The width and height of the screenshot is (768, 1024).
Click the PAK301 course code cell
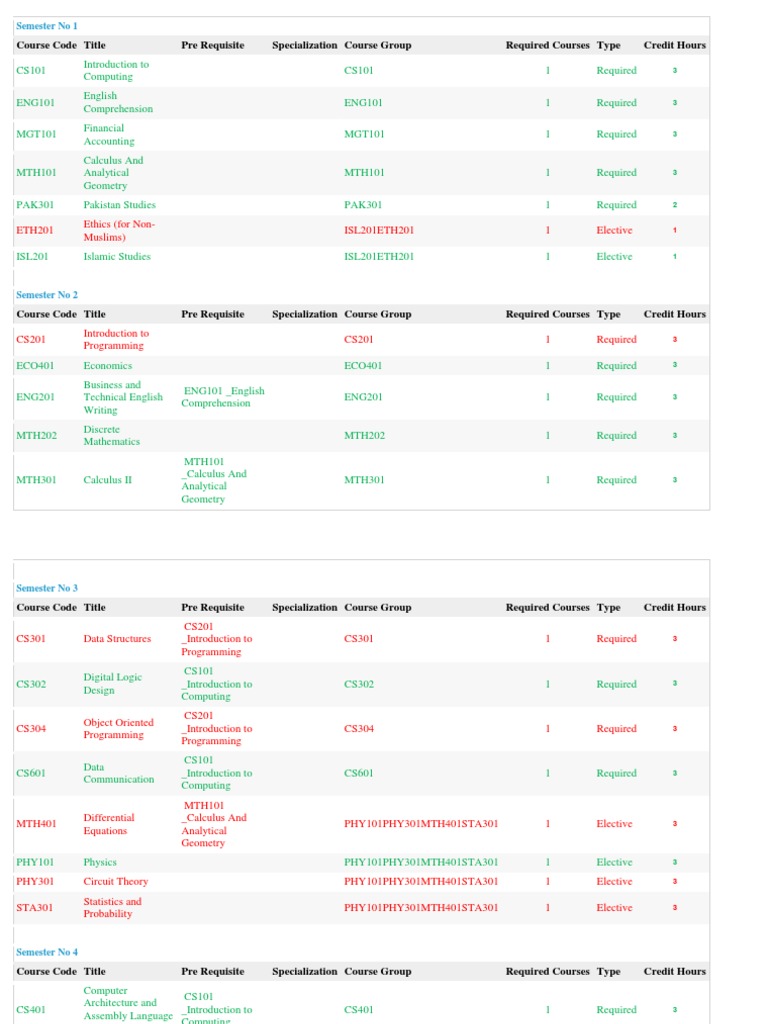click(35, 204)
